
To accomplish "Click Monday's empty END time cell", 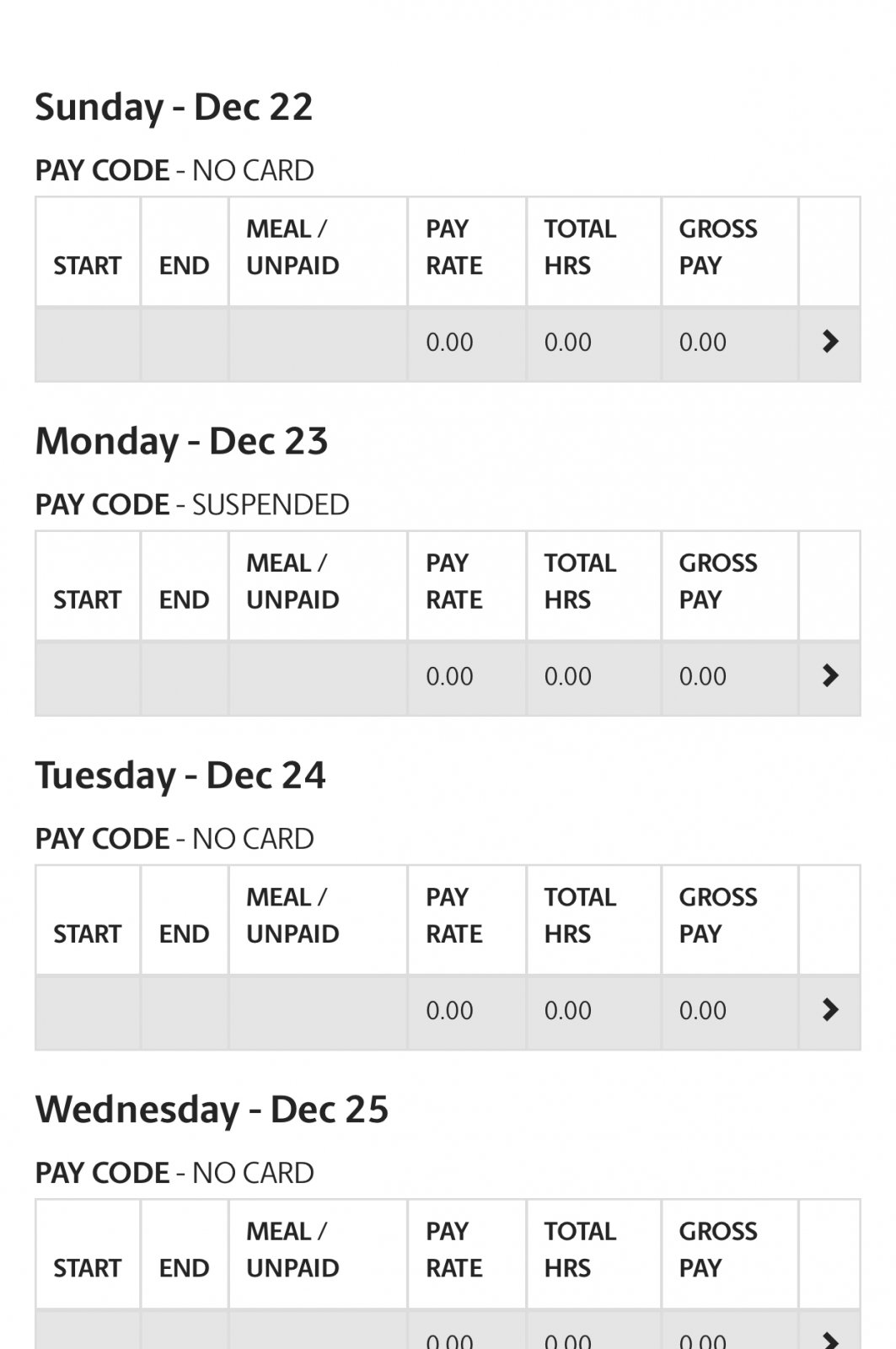I will click(185, 678).
